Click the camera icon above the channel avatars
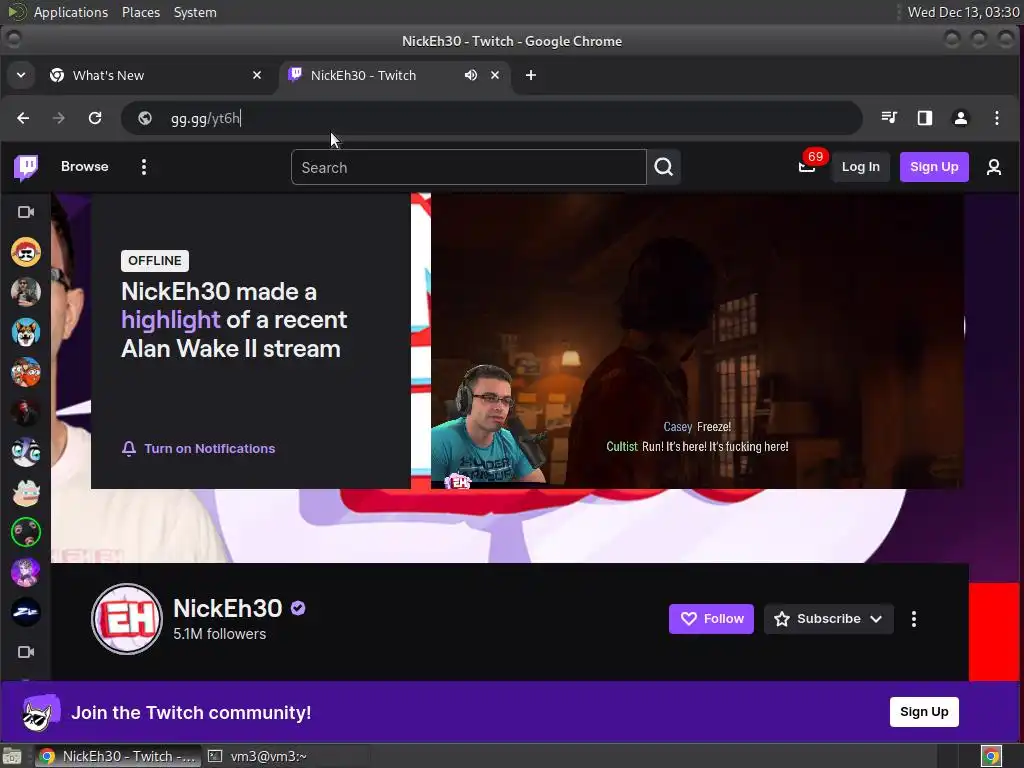This screenshot has height=768, width=1024. click(26, 212)
